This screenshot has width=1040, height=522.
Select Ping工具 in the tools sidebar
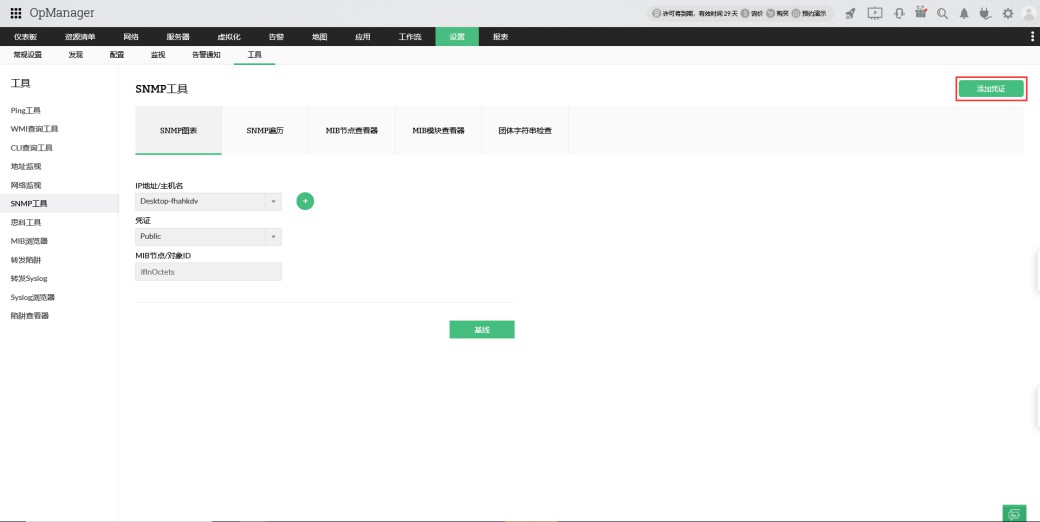[25, 110]
